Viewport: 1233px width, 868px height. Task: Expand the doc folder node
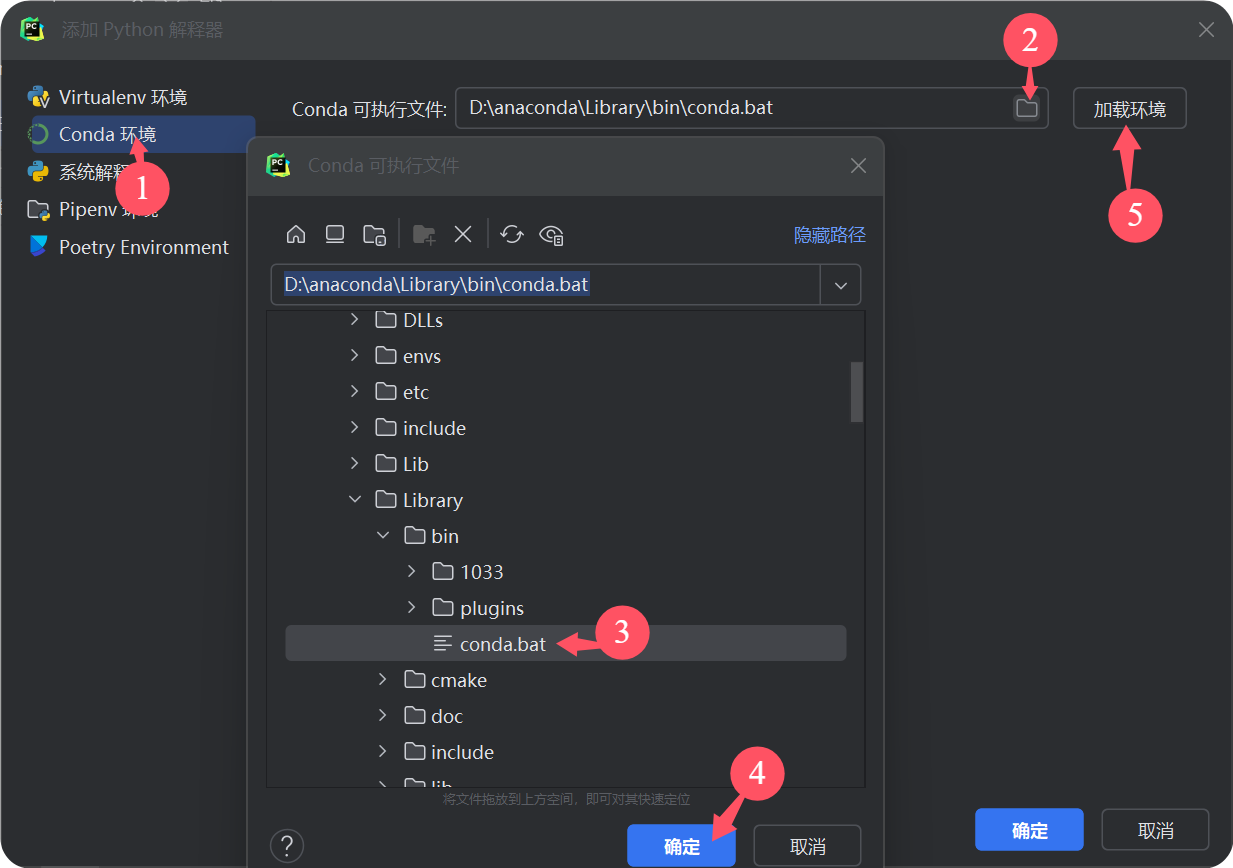[x=383, y=716]
